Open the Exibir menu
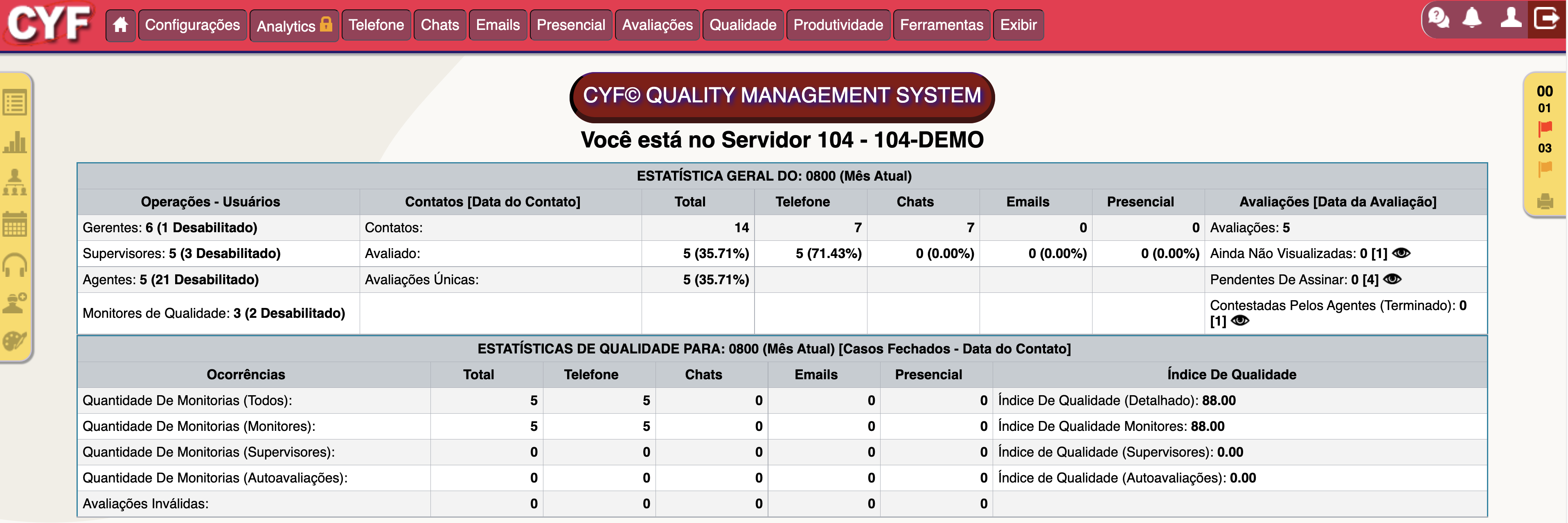This screenshot has height=523, width=1568. [x=1018, y=25]
